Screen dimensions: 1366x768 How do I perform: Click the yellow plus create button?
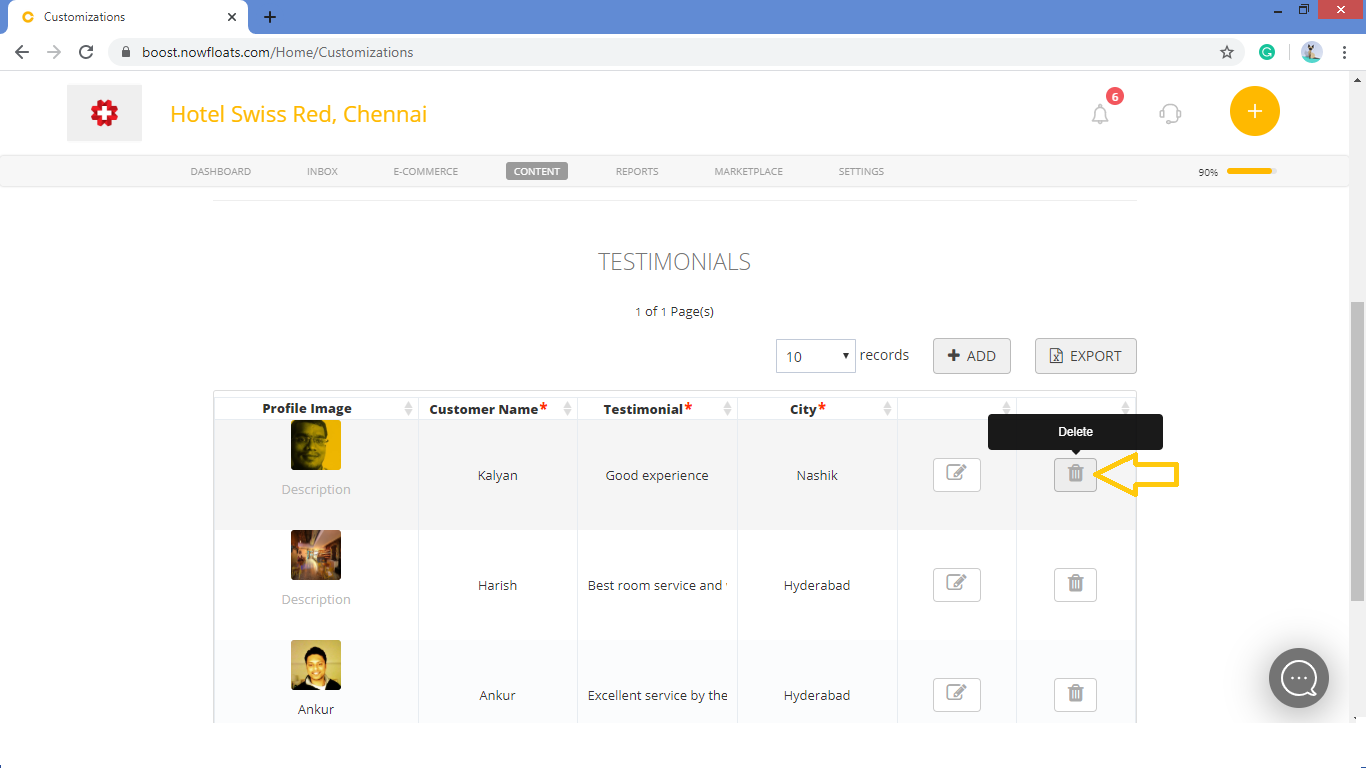click(1255, 111)
